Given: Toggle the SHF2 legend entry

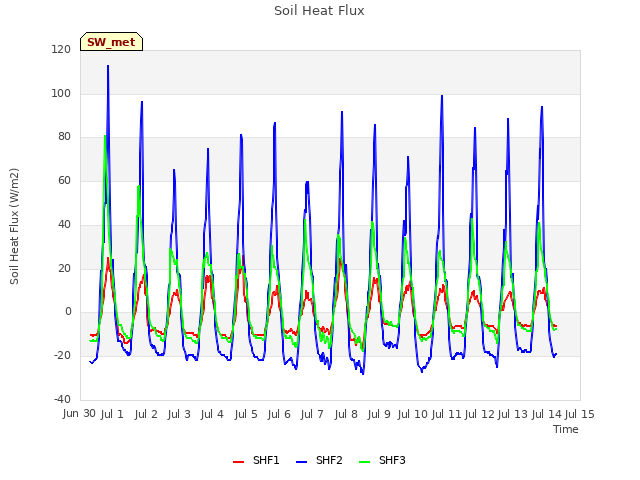Looking at the screenshot, I should pyautogui.click(x=319, y=461).
